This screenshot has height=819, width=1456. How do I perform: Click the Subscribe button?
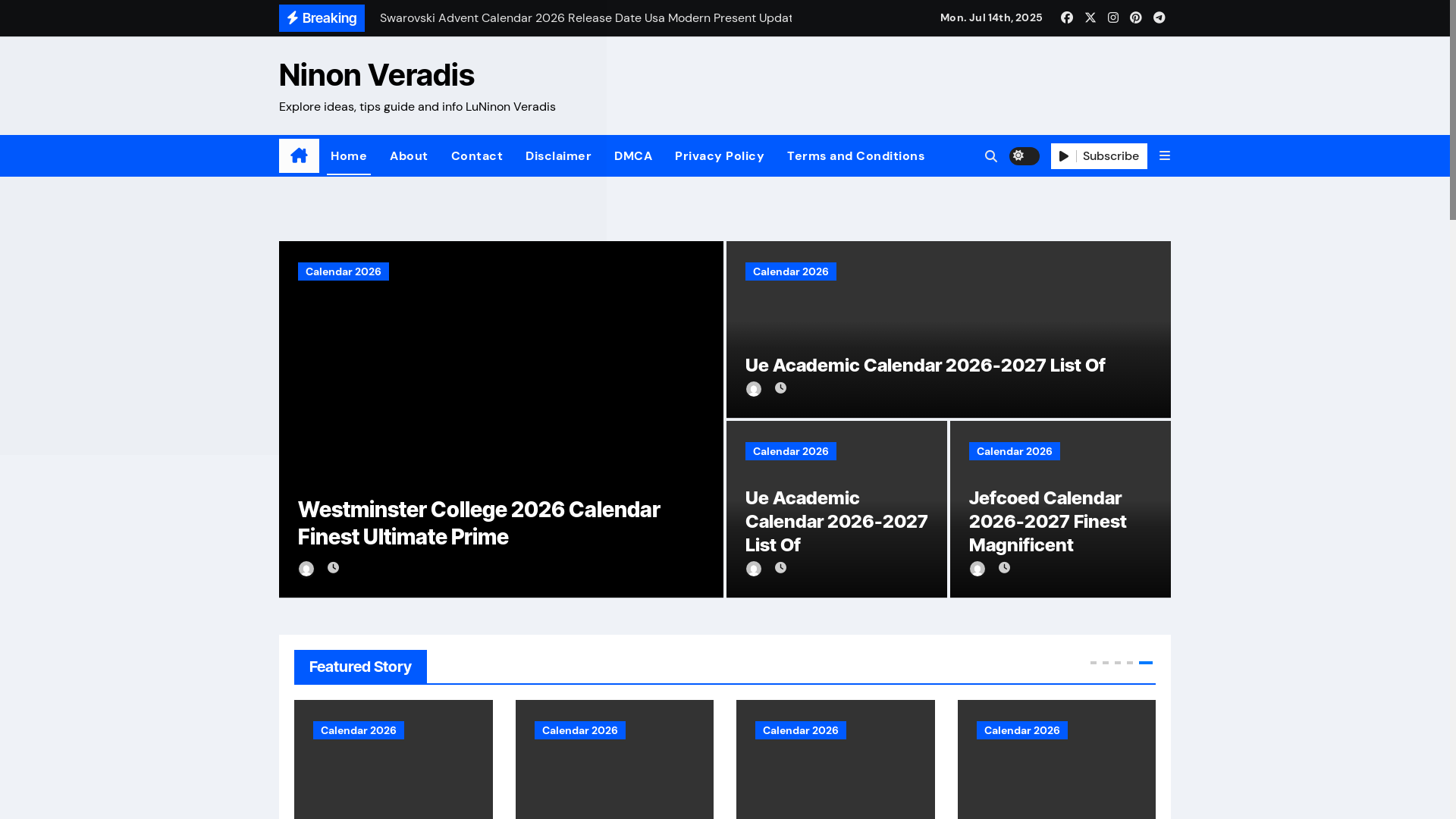click(x=1099, y=156)
